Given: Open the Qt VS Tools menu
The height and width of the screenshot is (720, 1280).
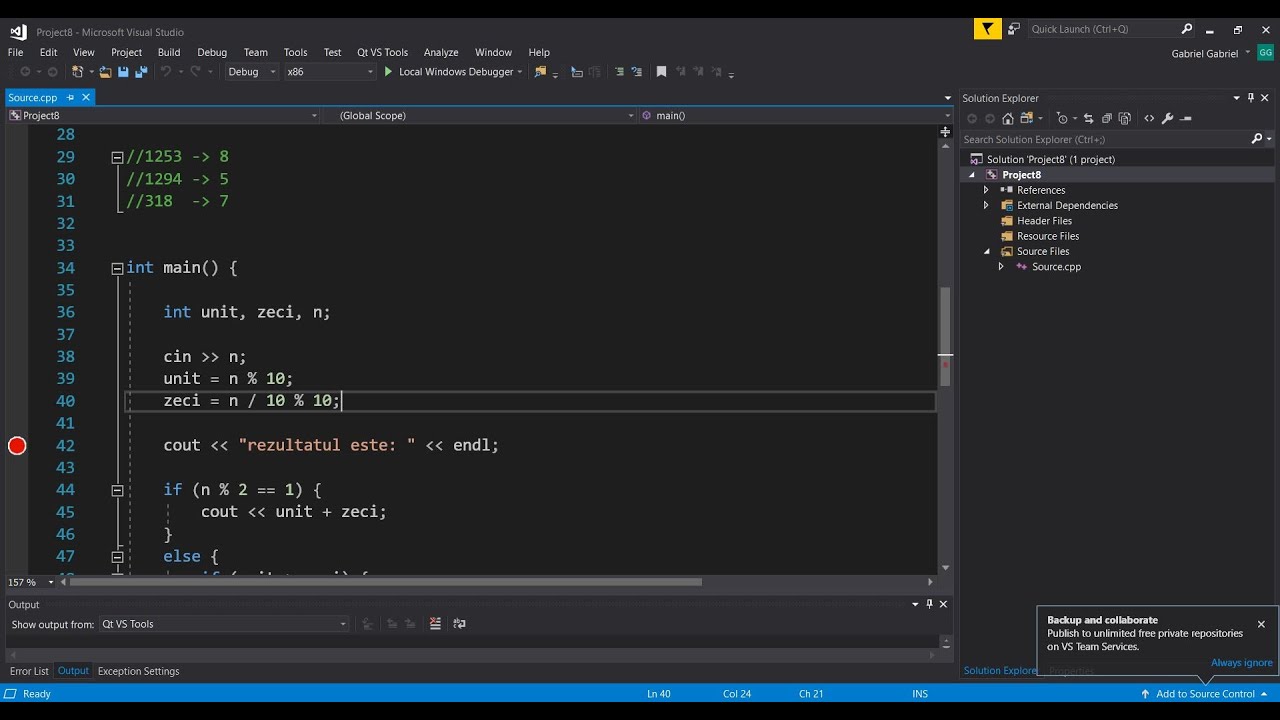Looking at the screenshot, I should [x=382, y=52].
